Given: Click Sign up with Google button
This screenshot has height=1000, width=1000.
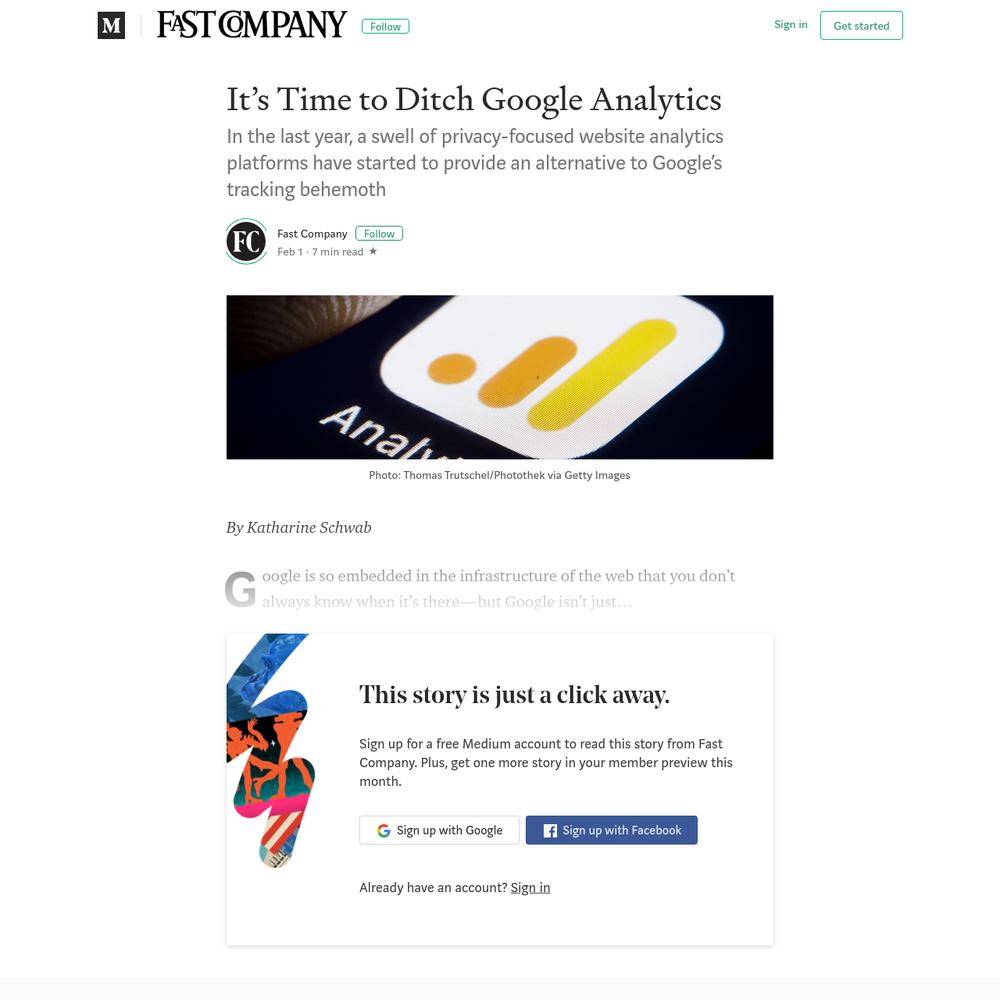Looking at the screenshot, I should (x=439, y=830).
